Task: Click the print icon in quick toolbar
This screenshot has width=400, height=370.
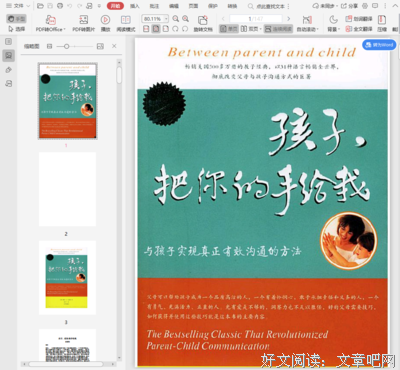Action: pos(60,6)
